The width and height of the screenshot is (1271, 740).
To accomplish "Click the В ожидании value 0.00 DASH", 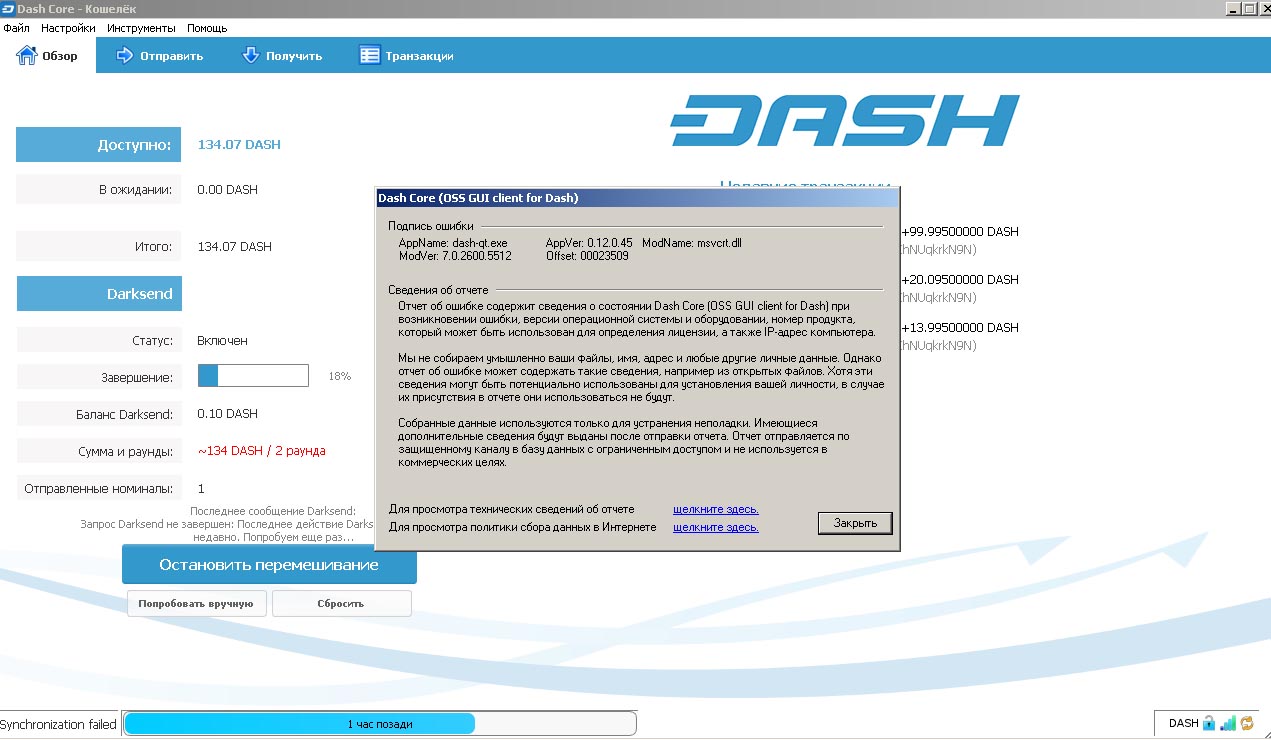I will (x=227, y=190).
